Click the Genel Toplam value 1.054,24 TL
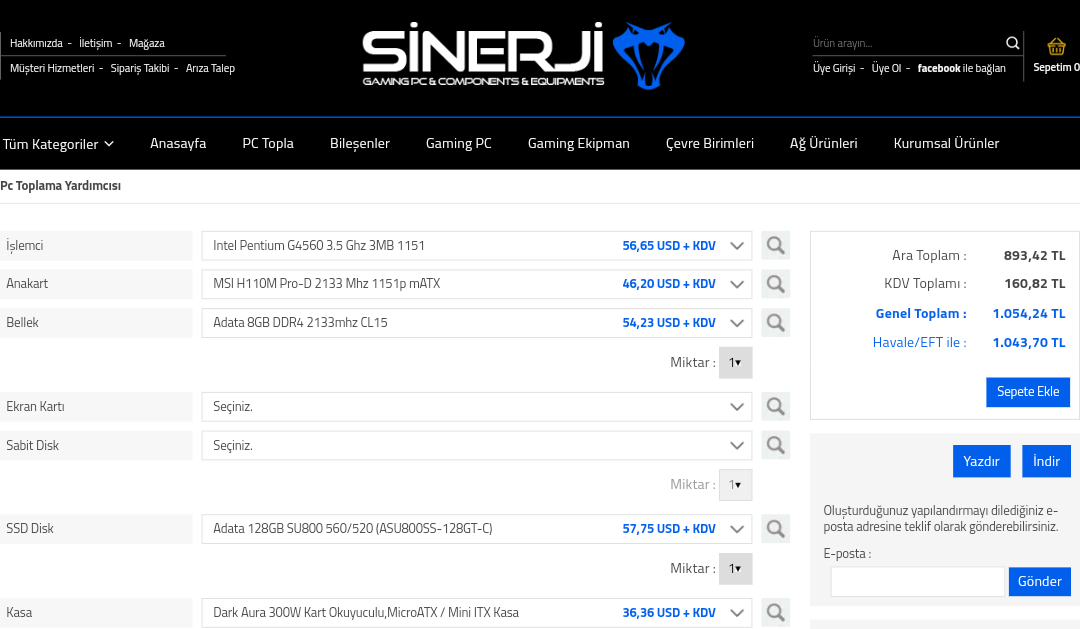Screen dimensions: 1080x629 tap(1028, 313)
